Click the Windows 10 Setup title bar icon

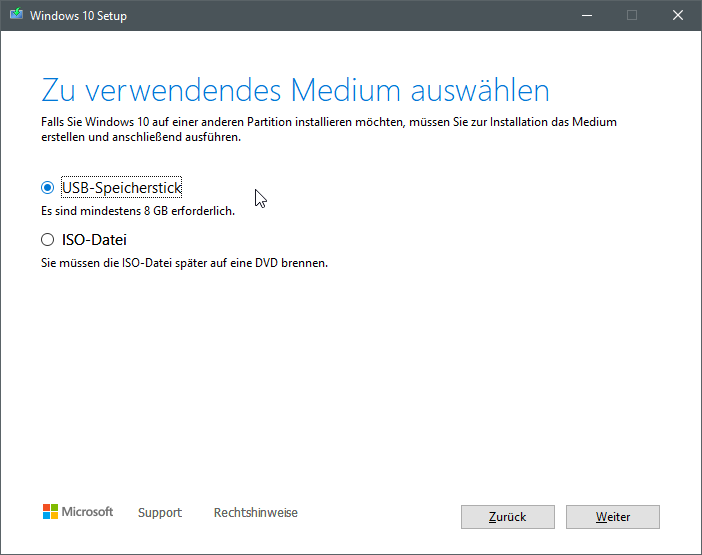[x=15, y=16]
